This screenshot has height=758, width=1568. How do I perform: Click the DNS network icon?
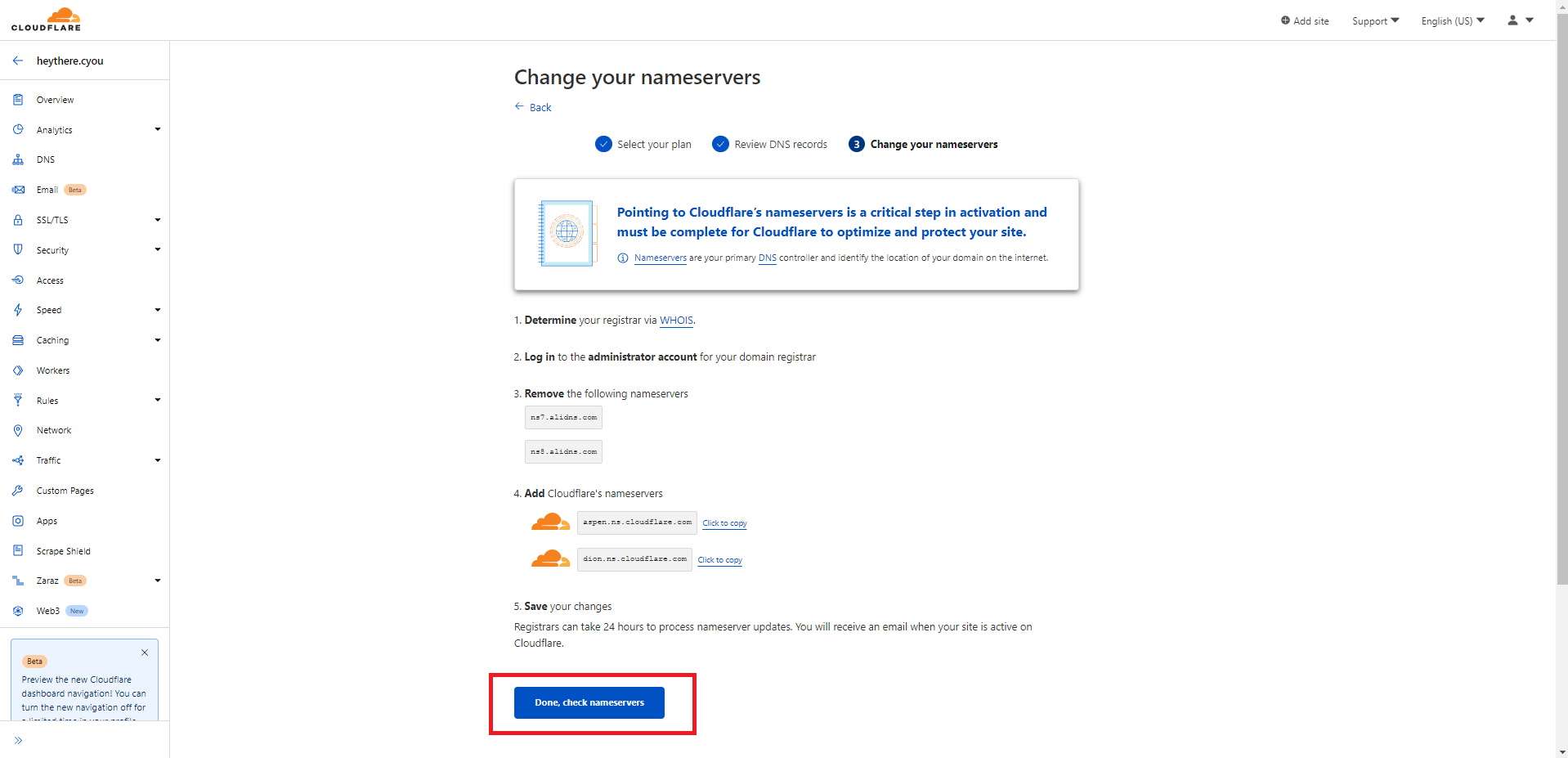click(18, 159)
